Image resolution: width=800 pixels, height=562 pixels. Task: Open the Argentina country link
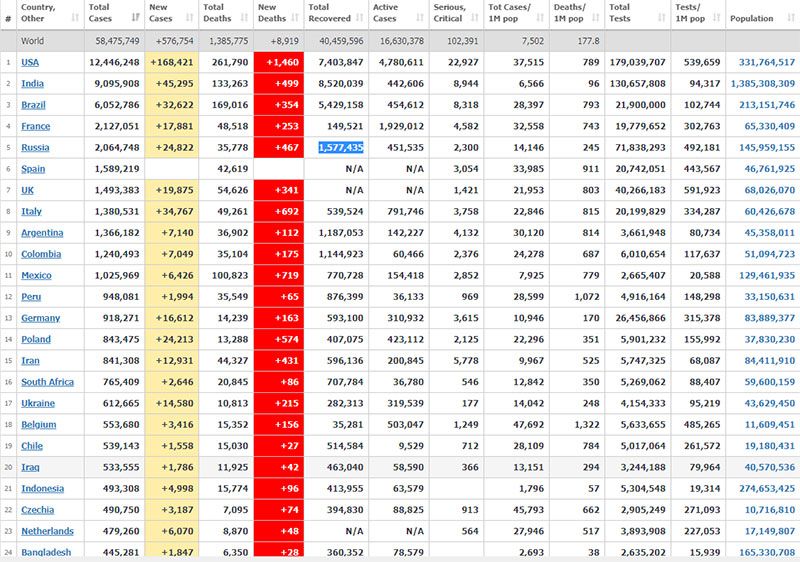point(42,233)
